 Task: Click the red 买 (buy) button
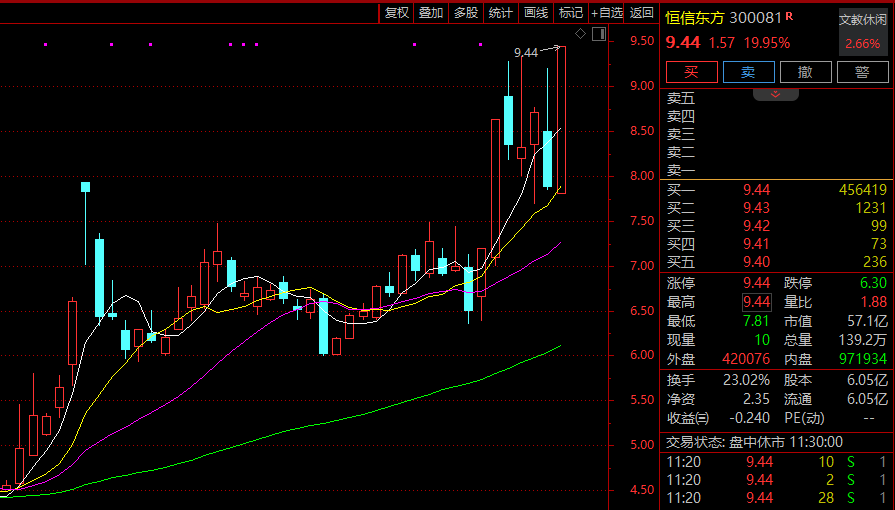(691, 72)
